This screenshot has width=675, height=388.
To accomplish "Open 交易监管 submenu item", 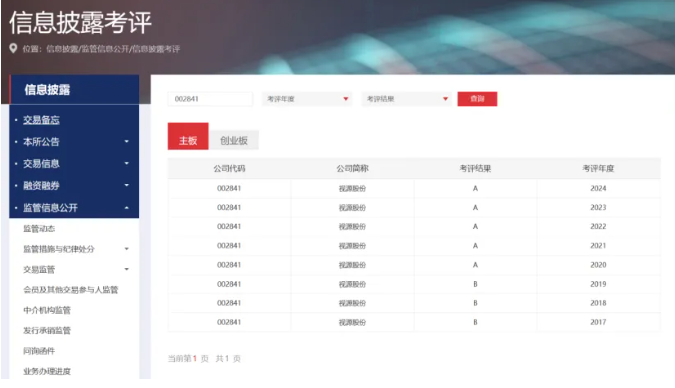I will point(39,270).
